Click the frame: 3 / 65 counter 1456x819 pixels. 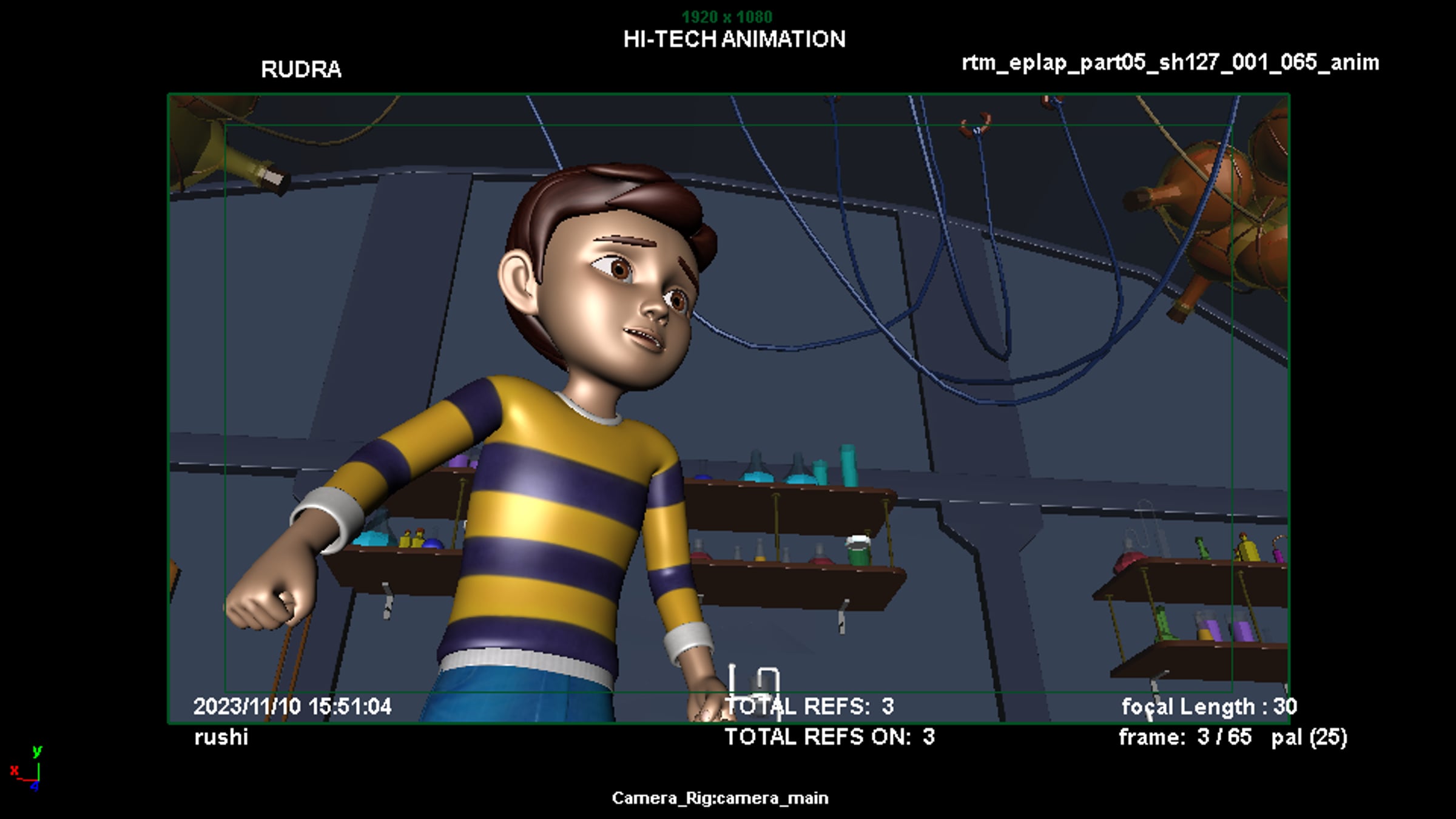(x=1185, y=736)
